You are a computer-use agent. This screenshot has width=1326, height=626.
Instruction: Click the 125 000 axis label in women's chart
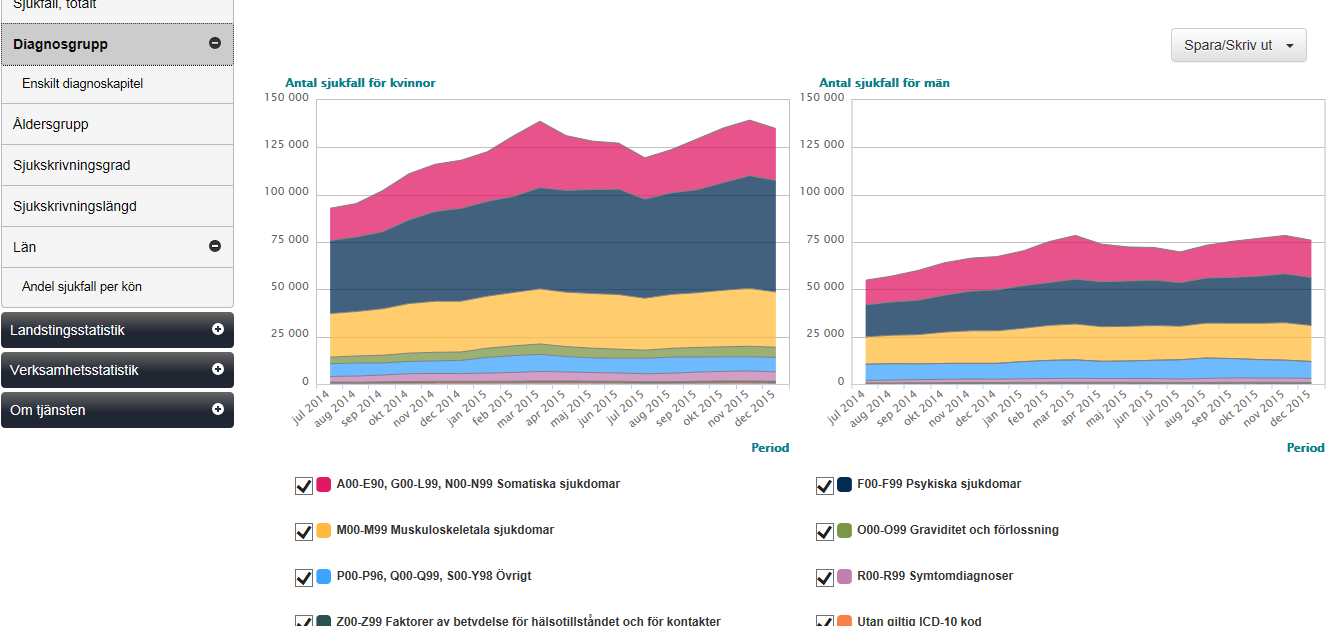click(x=287, y=145)
